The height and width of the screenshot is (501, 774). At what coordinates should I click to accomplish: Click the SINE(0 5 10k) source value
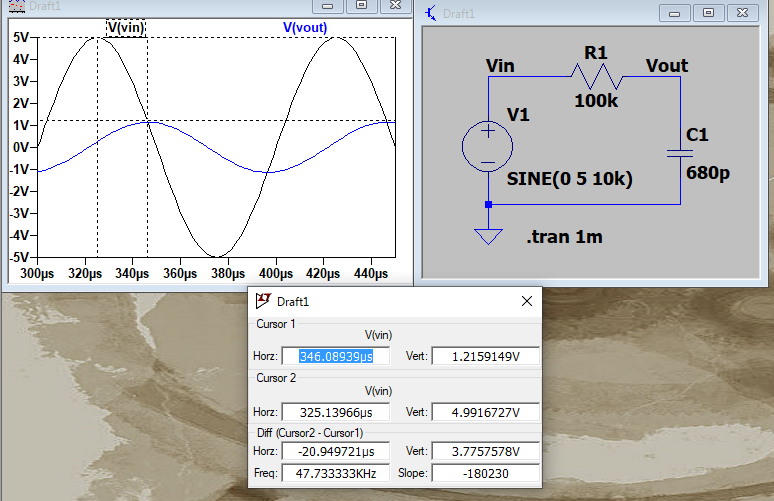[570, 179]
